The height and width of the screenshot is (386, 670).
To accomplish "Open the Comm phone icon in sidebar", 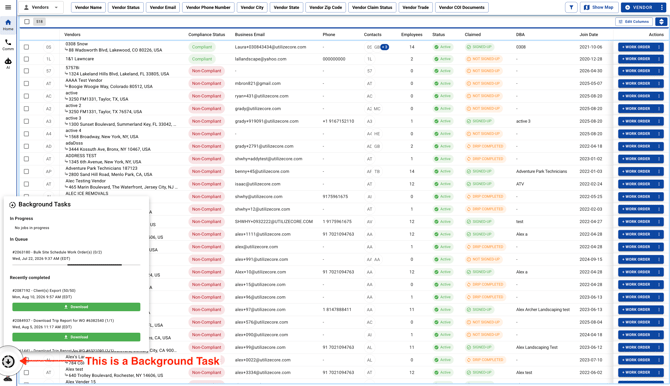I will (8, 44).
